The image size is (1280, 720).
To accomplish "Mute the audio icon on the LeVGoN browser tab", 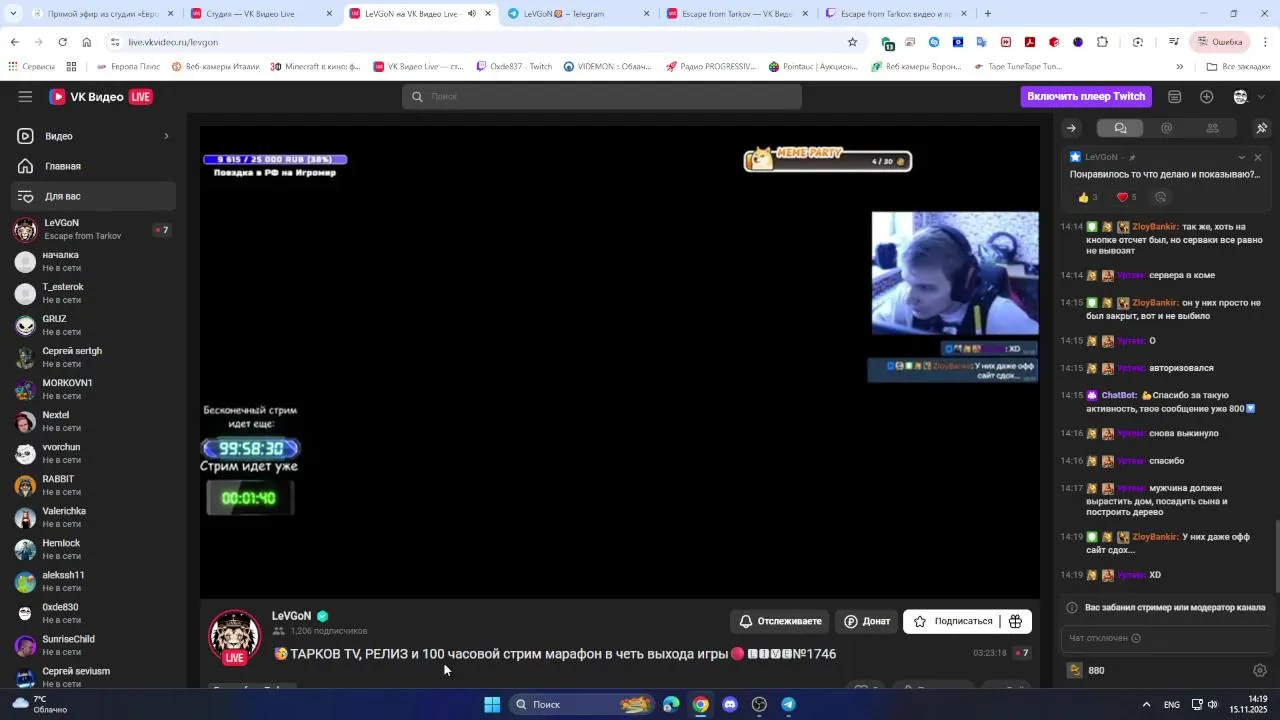I will tap(472, 14).
